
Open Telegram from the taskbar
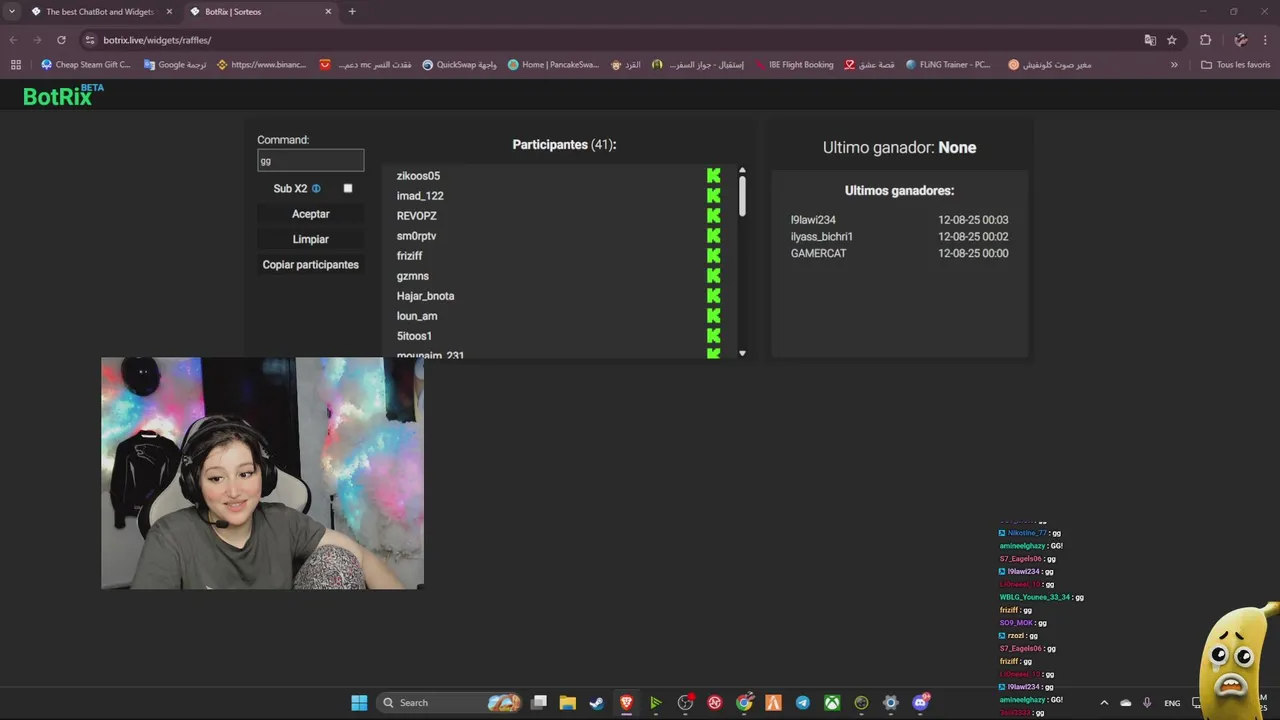[x=802, y=703]
